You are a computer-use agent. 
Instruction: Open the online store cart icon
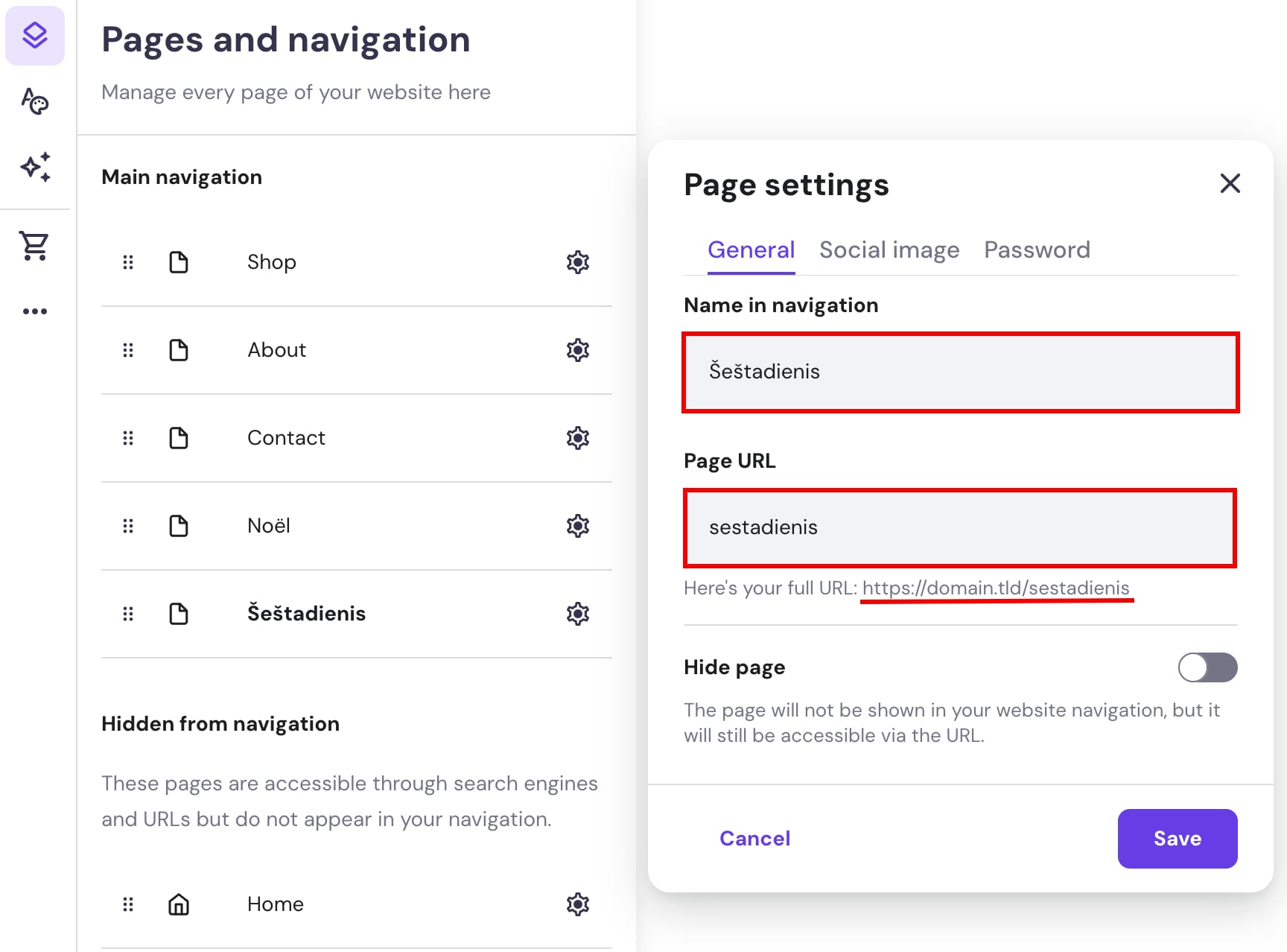[35, 246]
